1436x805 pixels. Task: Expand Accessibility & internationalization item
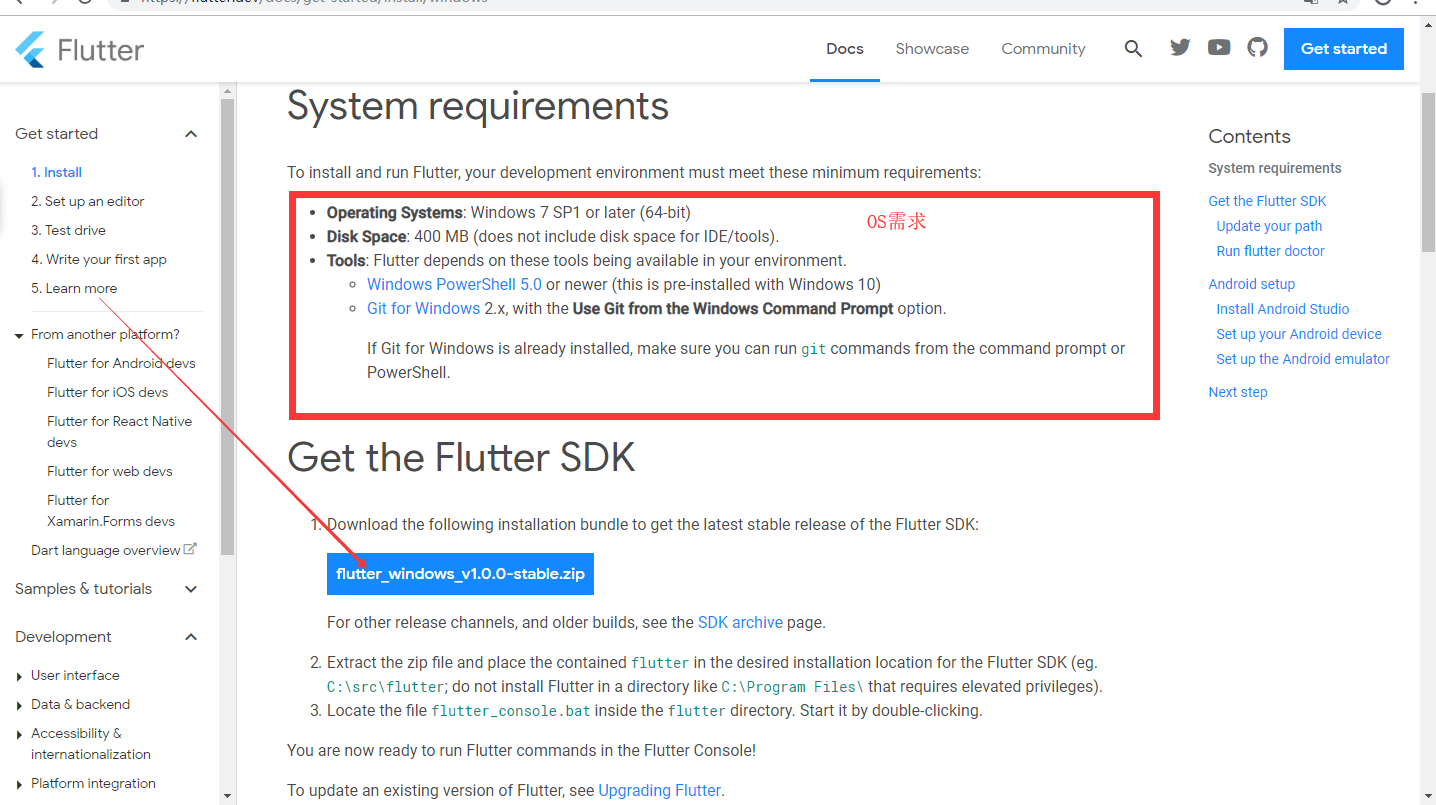tap(20, 734)
